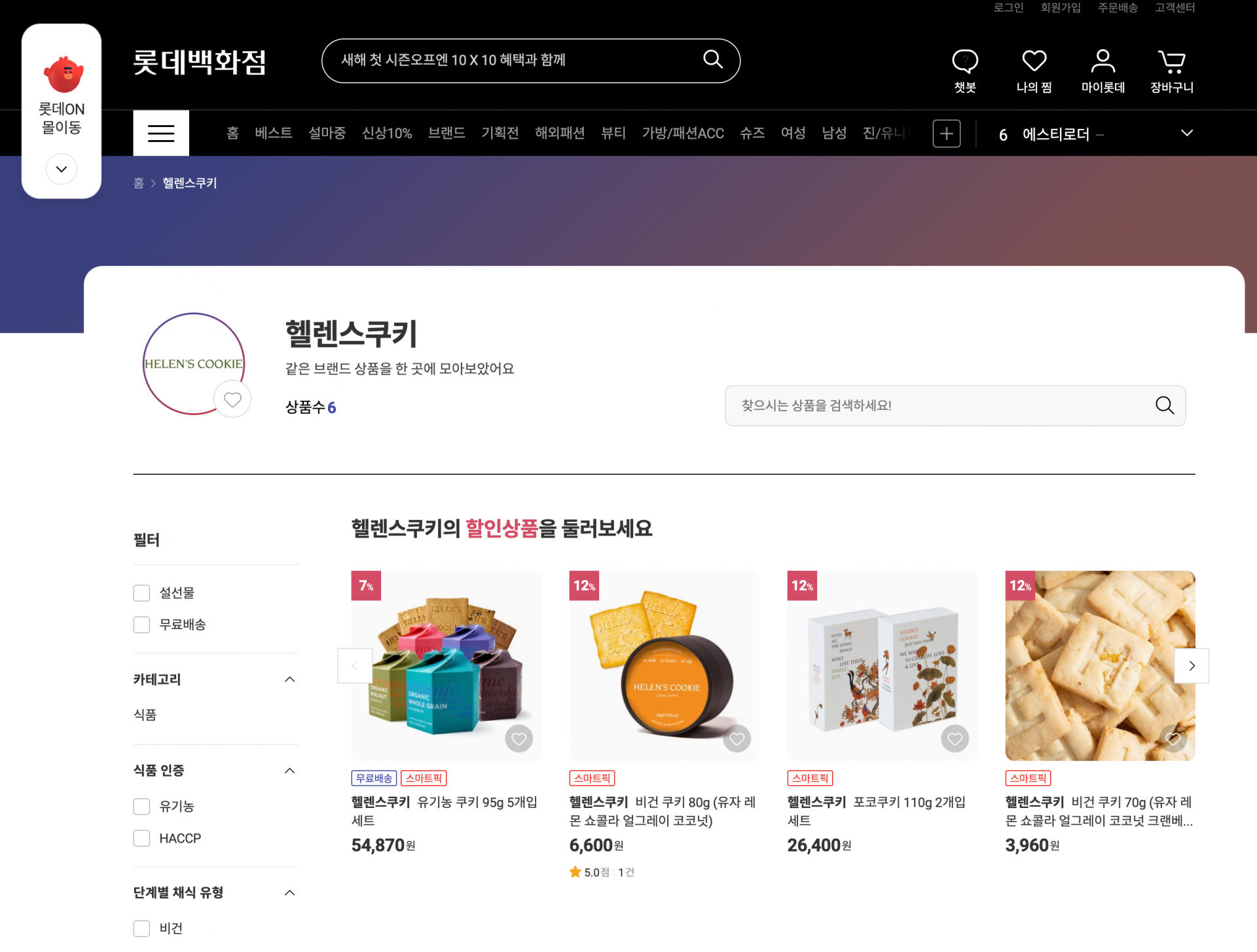Image resolution: width=1257 pixels, height=952 pixels.
Task: Like the Helen's Cookie brand heart icon
Action: [232, 399]
